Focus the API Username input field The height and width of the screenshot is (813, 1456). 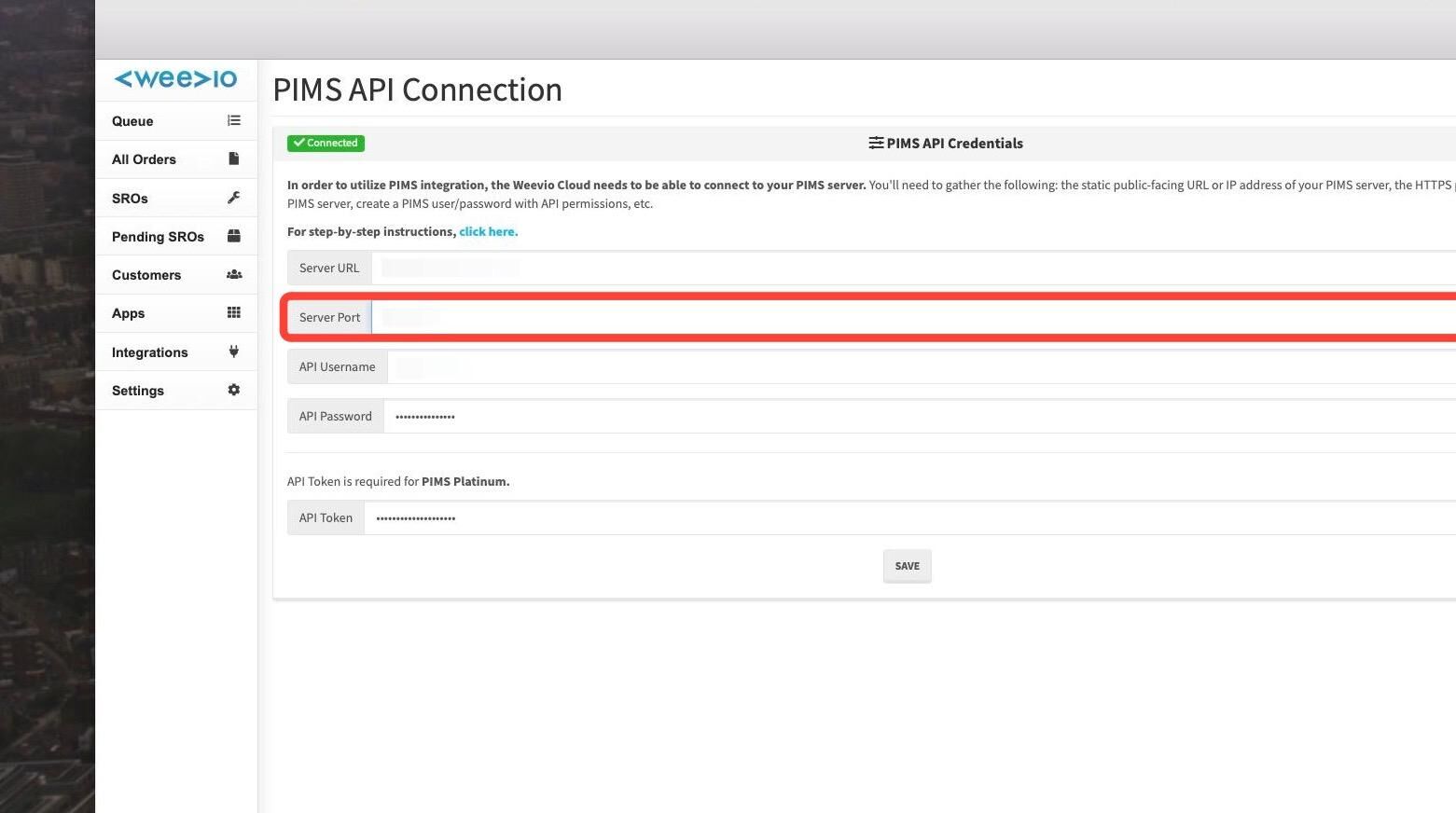click(x=922, y=366)
